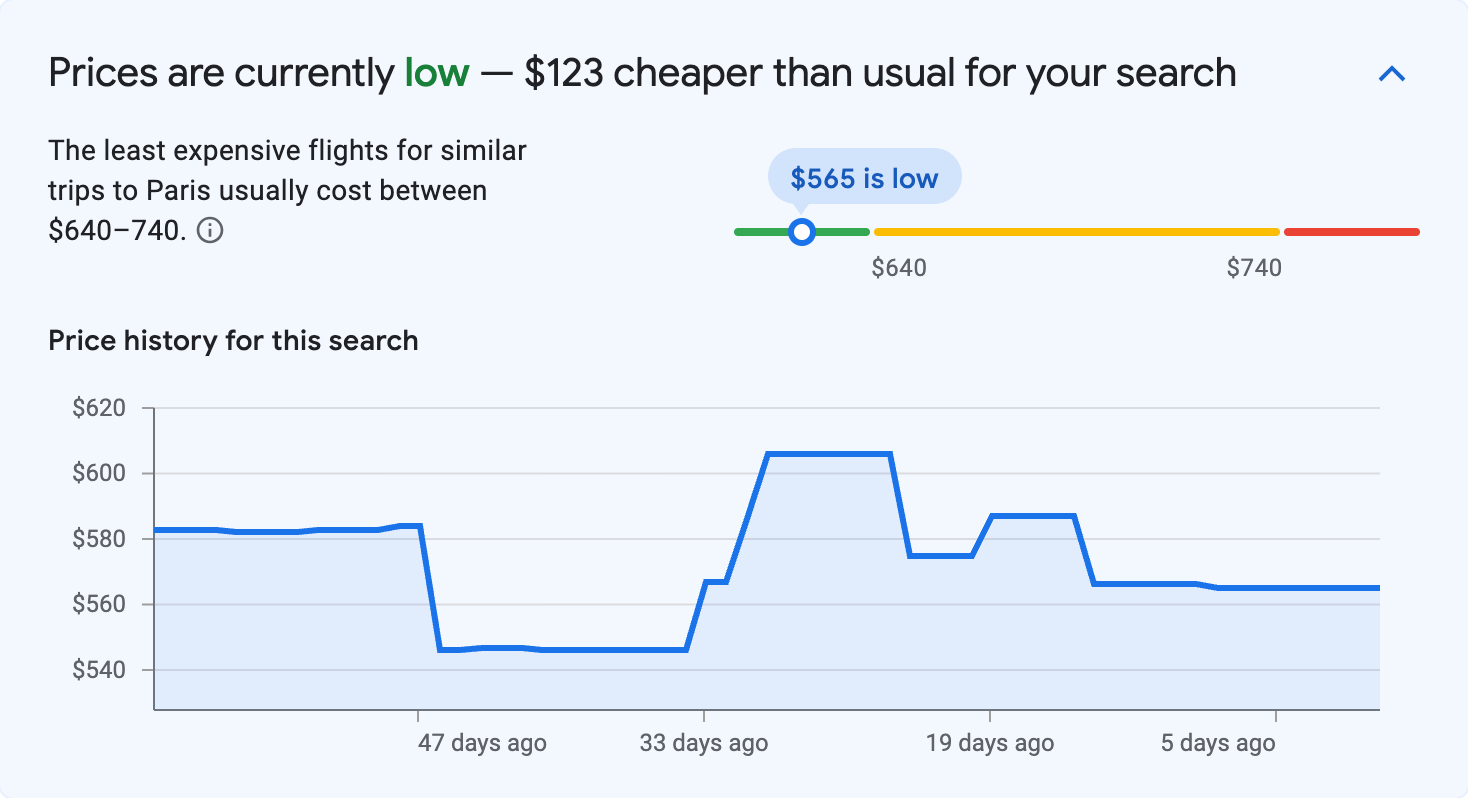1468x798 pixels.
Task: Click the upward chevron at top right
Action: 1392,73
